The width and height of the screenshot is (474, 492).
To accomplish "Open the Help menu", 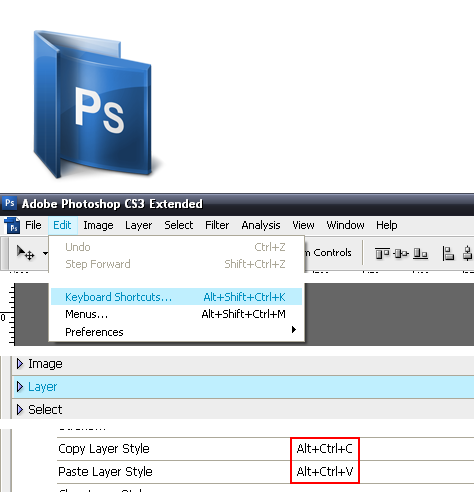I will coord(386,225).
